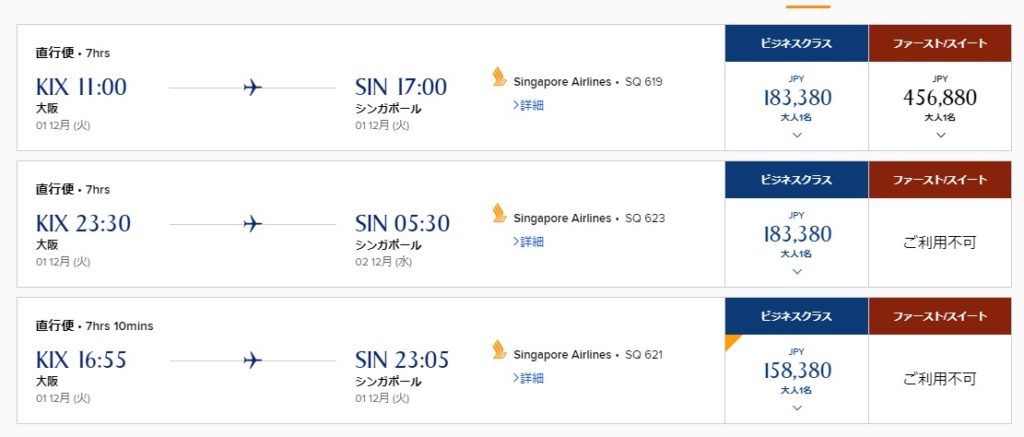Expand the business class fare for SQ 623
Screen dimensions: 1024x437
coord(797,272)
